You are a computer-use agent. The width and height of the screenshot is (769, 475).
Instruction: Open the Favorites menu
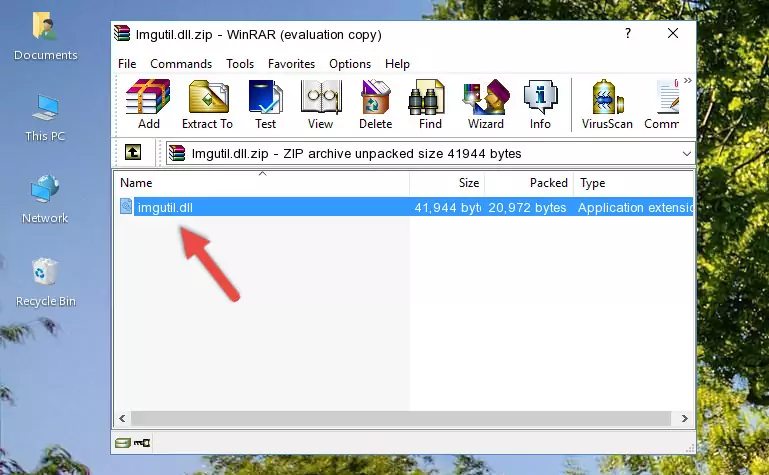tap(291, 64)
